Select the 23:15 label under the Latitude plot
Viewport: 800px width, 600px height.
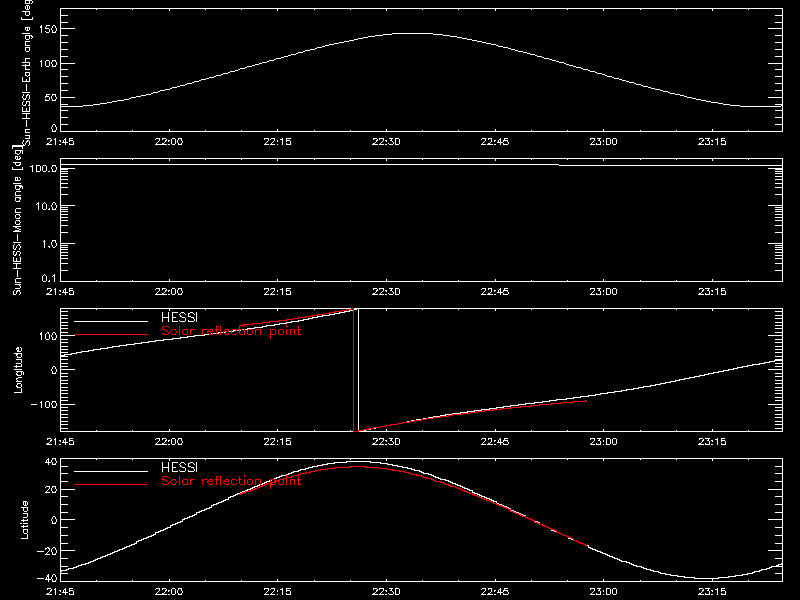(712, 591)
